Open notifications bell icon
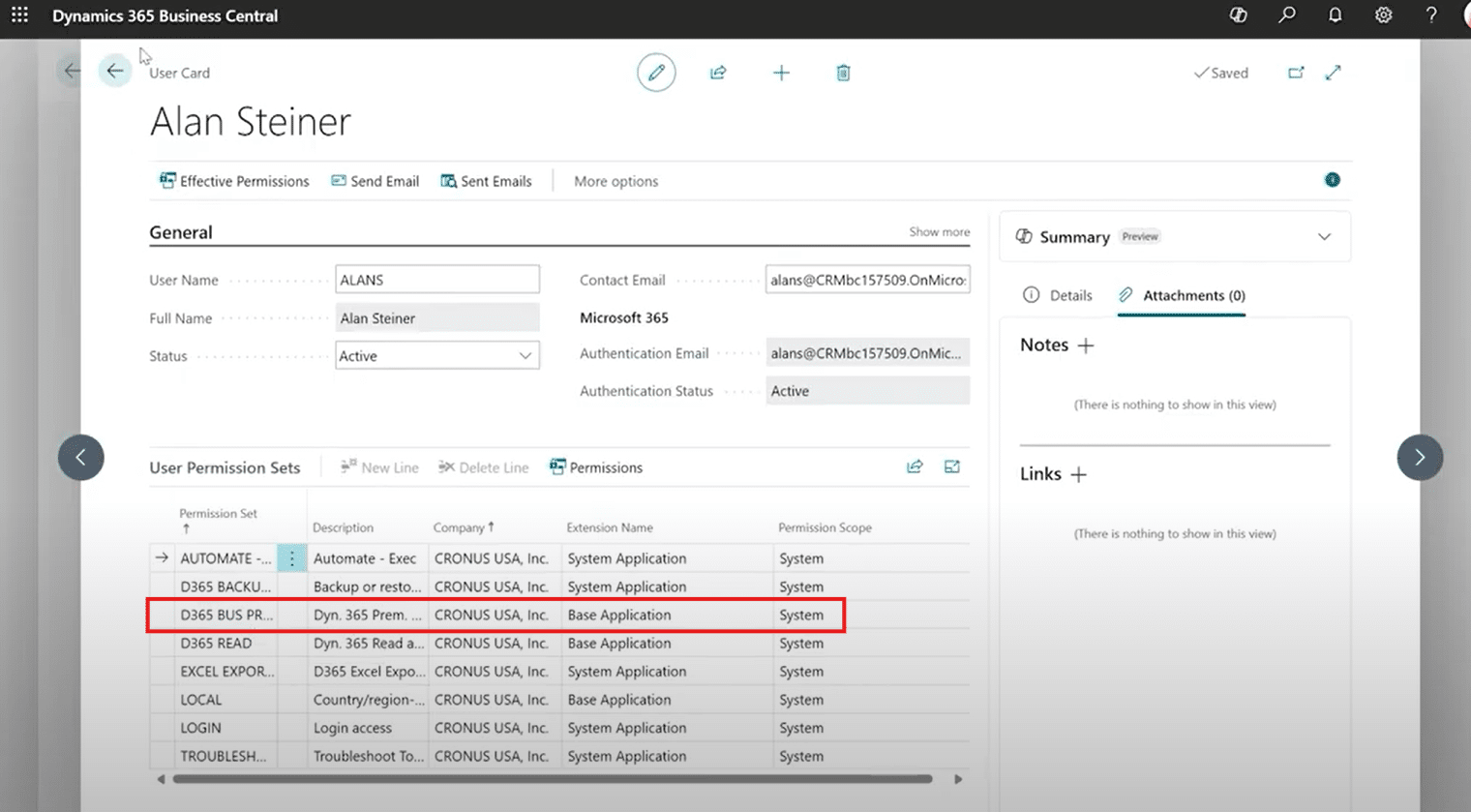 coord(1335,15)
